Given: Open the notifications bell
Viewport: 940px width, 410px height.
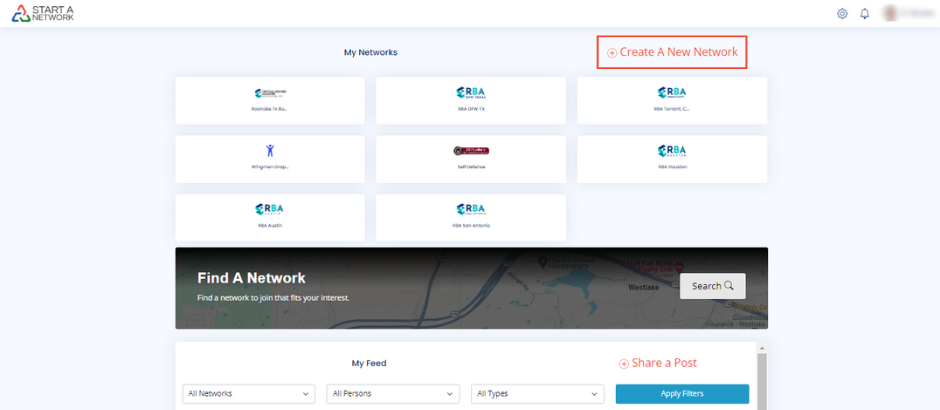Looking at the screenshot, I should click(x=865, y=14).
